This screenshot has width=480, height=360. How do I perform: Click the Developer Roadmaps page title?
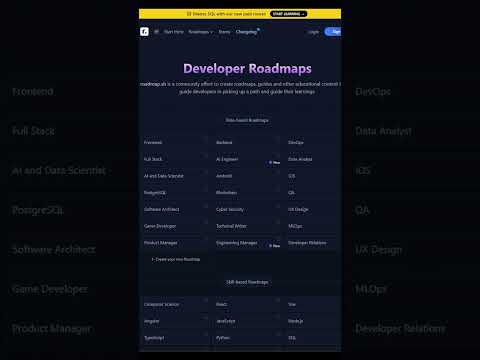tap(247, 68)
